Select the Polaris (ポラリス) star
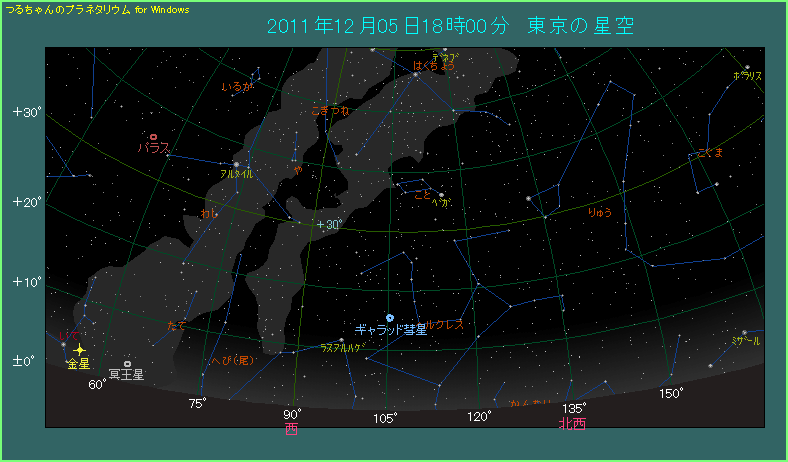 tap(747, 67)
